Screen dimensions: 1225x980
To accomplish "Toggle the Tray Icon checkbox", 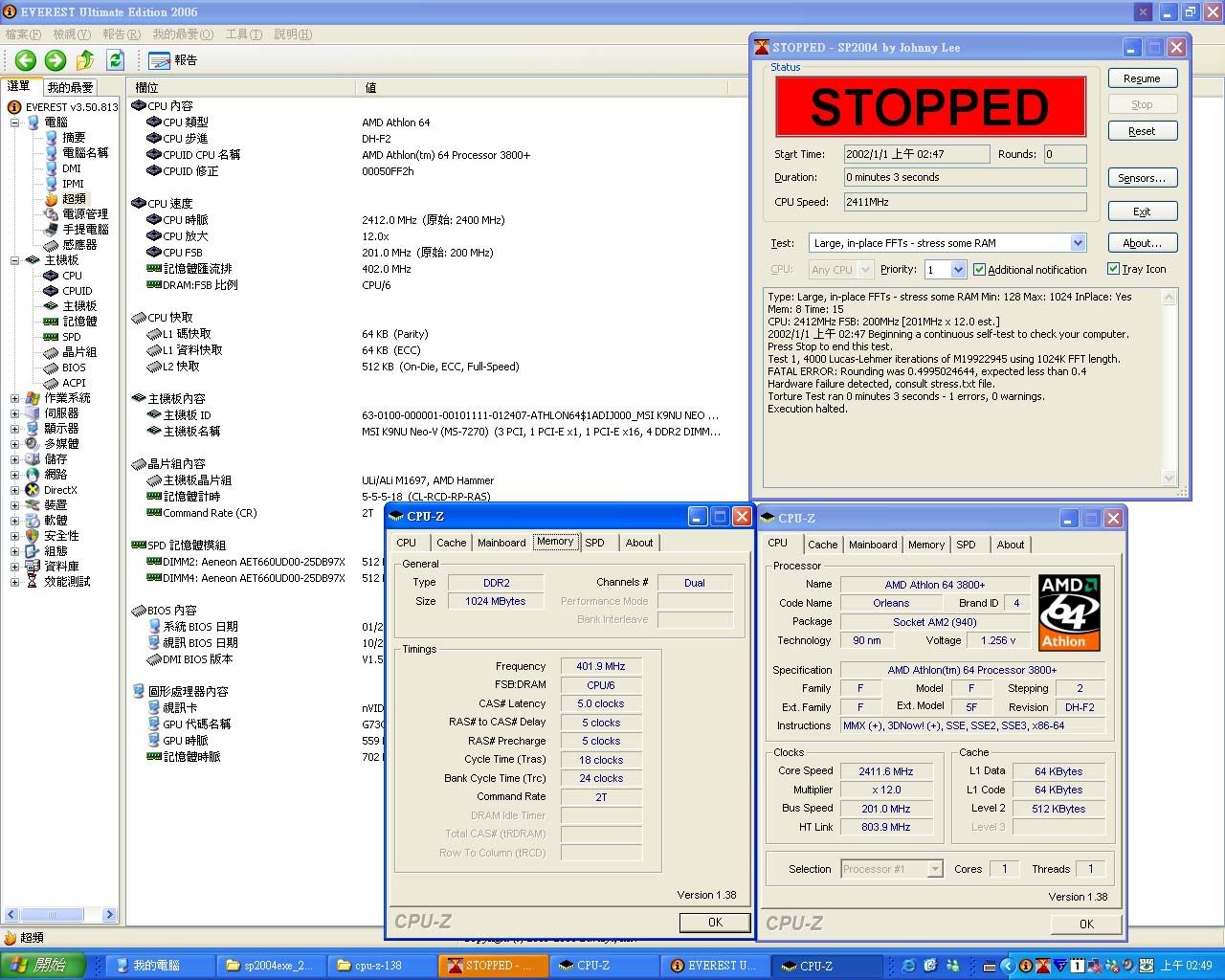I will 1113,269.
